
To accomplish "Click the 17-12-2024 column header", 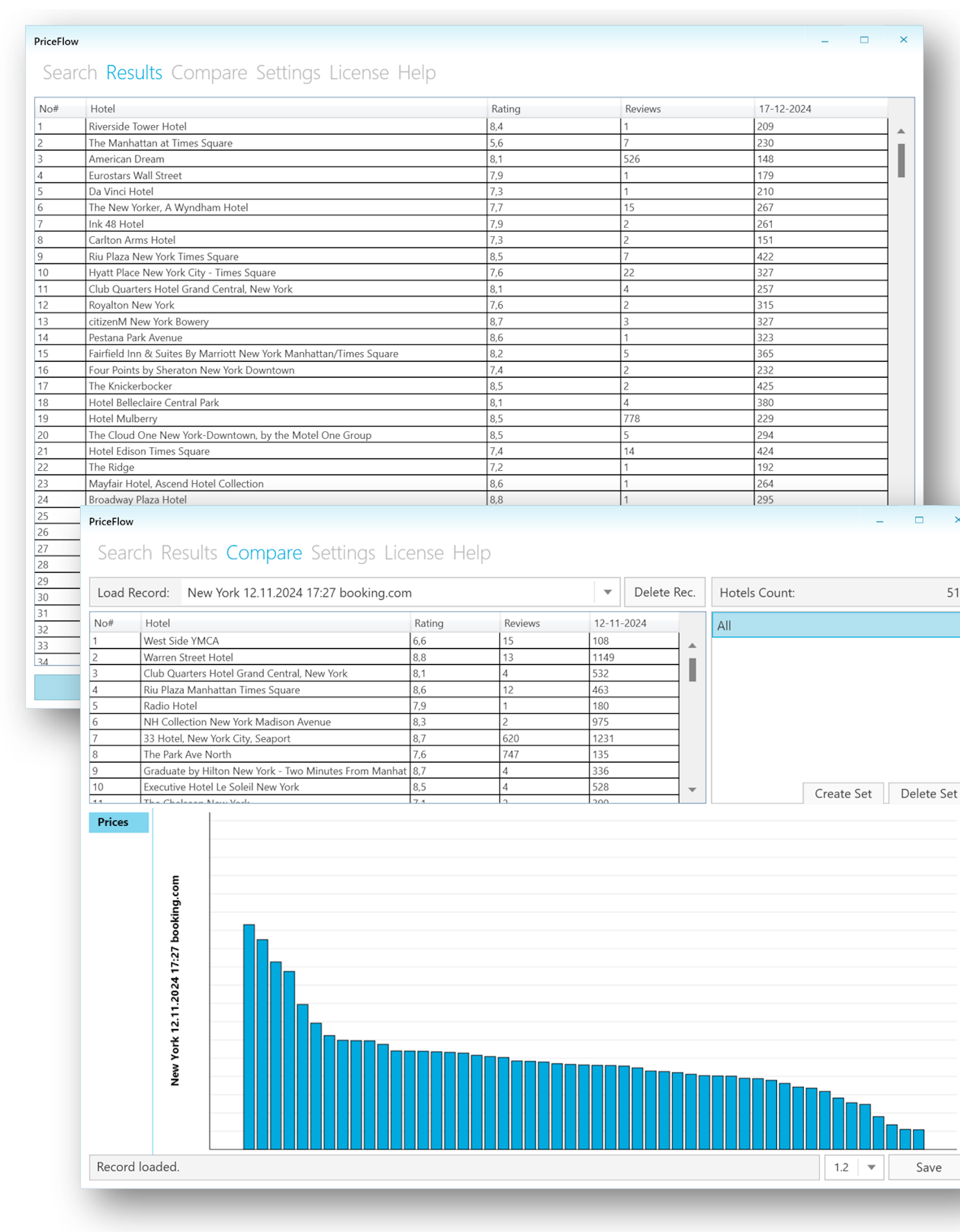I will pyautogui.click(x=821, y=109).
